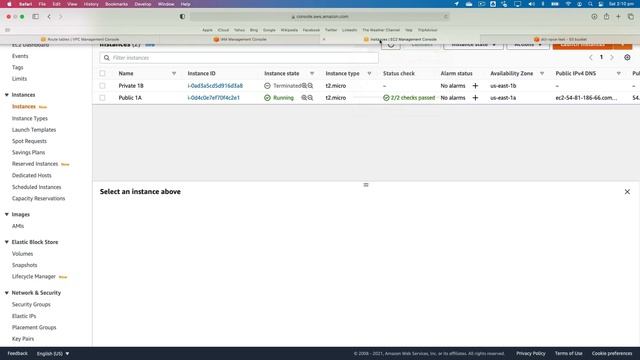Select the Public 1A instance checkbox
The width and height of the screenshot is (640, 360).
102,98
